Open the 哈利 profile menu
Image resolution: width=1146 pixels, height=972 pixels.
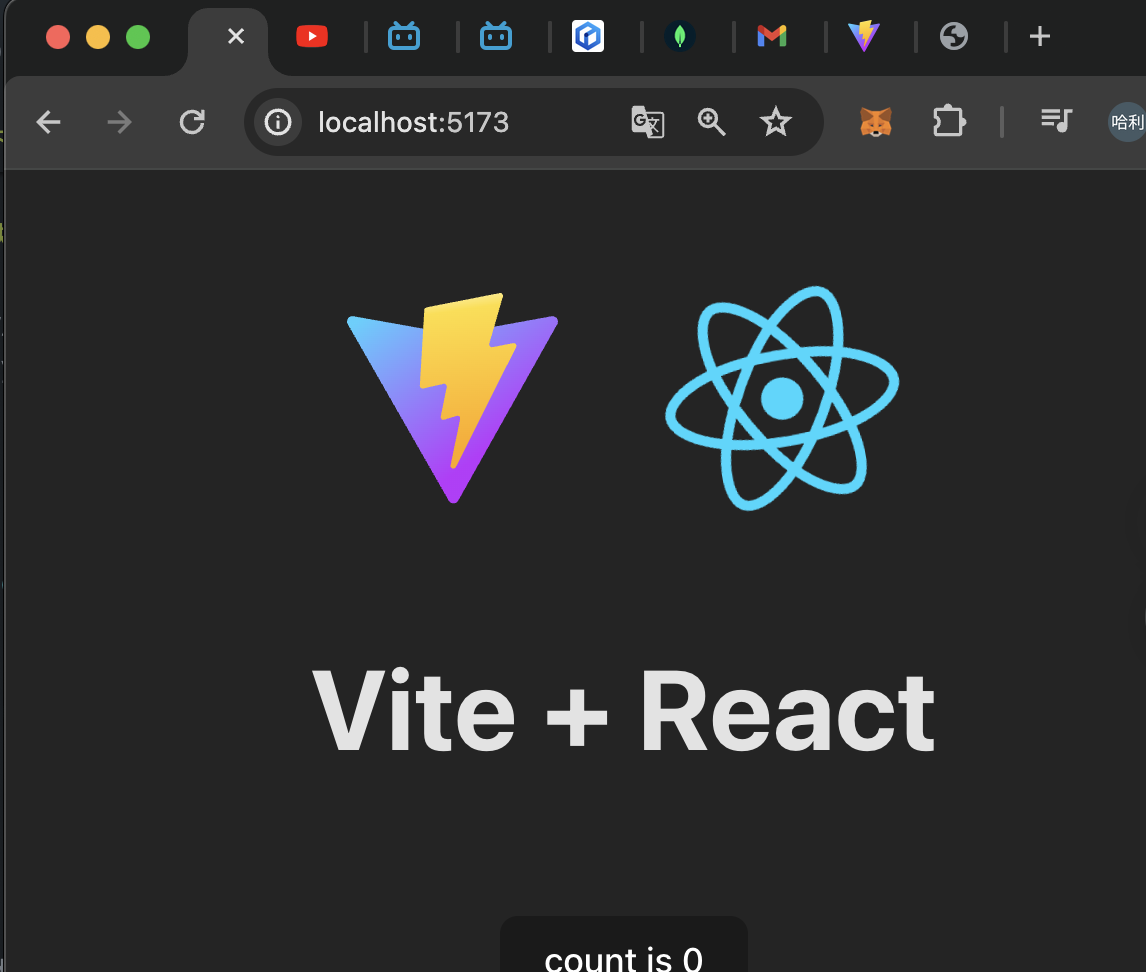tap(1126, 122)
